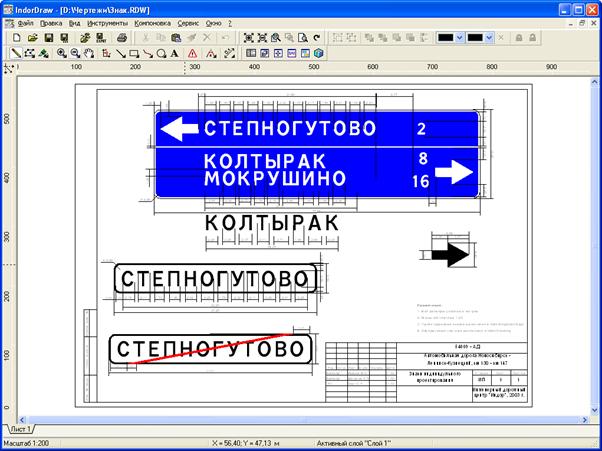Select the Ellipse drawing tool
602x451 pixels.
(161, 53)
